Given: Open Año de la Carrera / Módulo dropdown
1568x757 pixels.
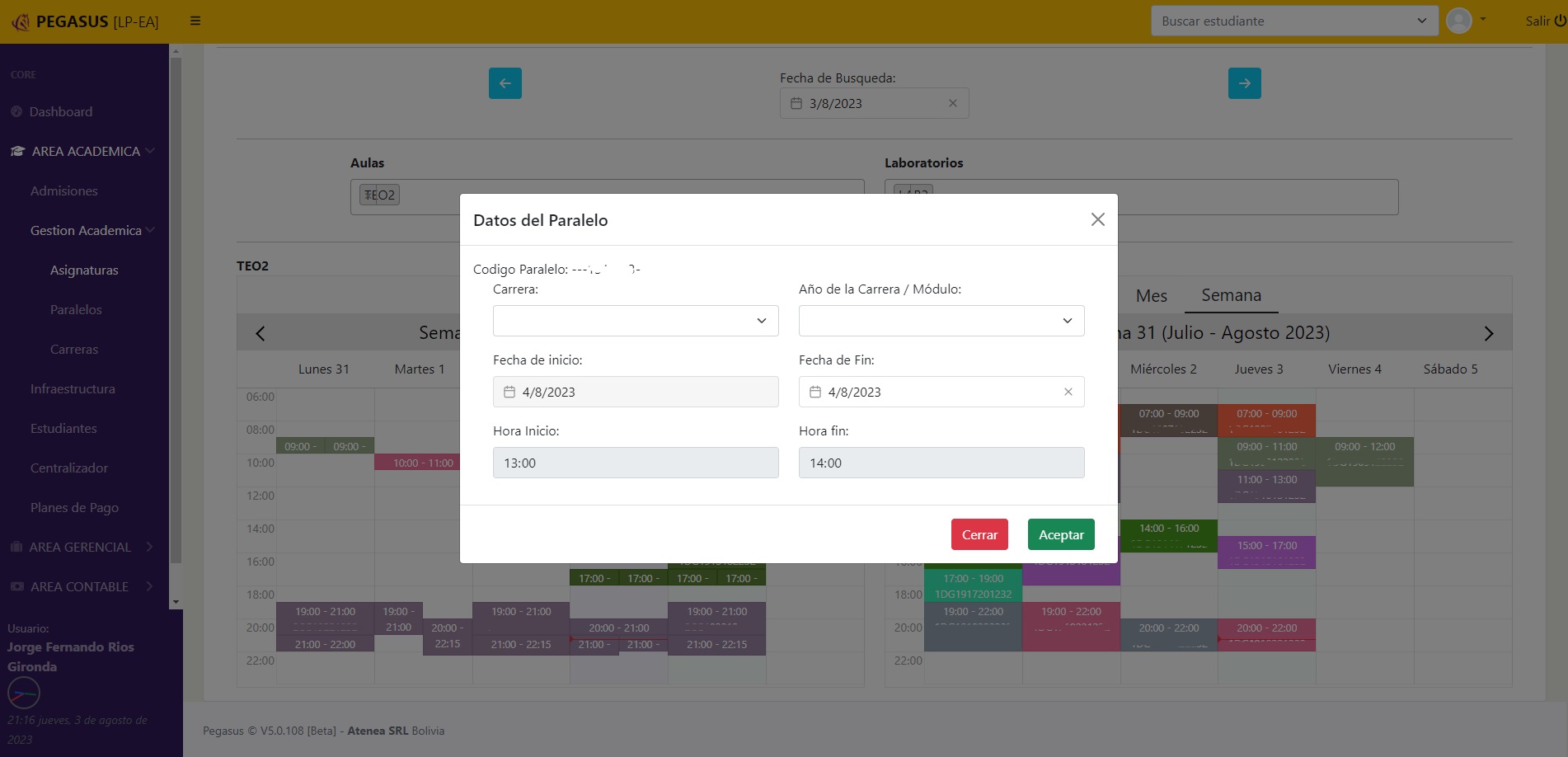Looking at the screenshot, I should [941, 321].
